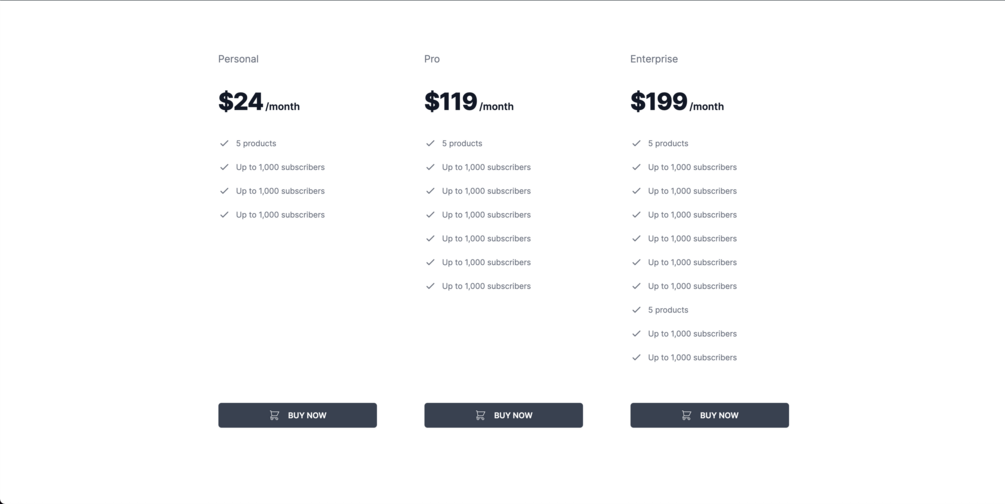Select the Personal plan title
1005x504 pixels.
238,59
